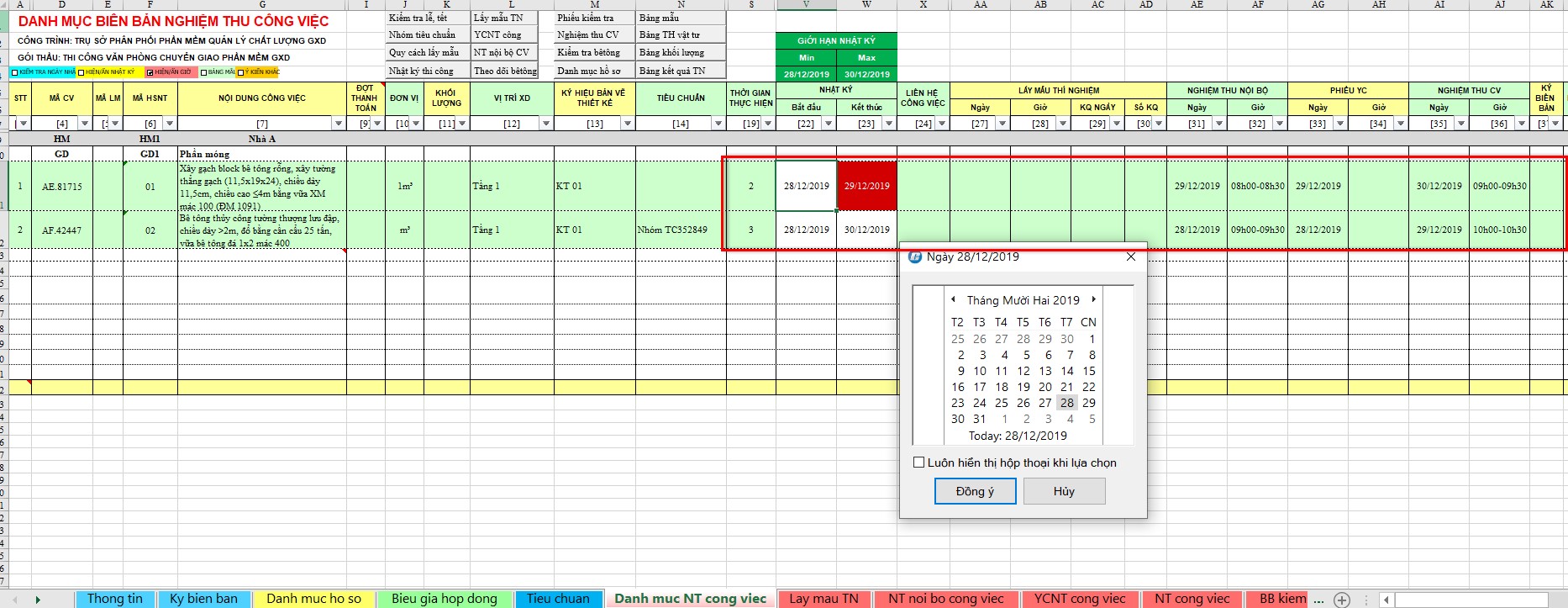Open filter dropdown for TIÊU CHUẨN column
Screen dimensions: 1568x608
718,124
